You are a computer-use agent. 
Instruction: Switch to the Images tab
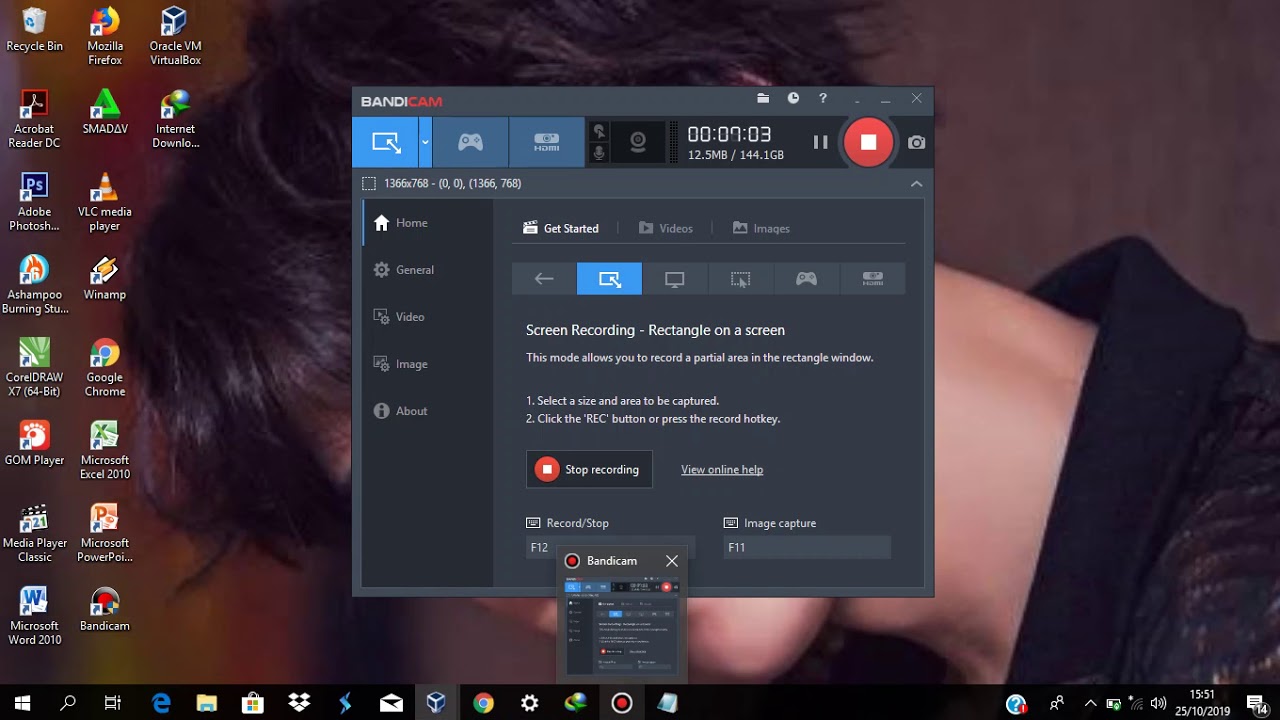pyautogui.click(x=761, y=228)
